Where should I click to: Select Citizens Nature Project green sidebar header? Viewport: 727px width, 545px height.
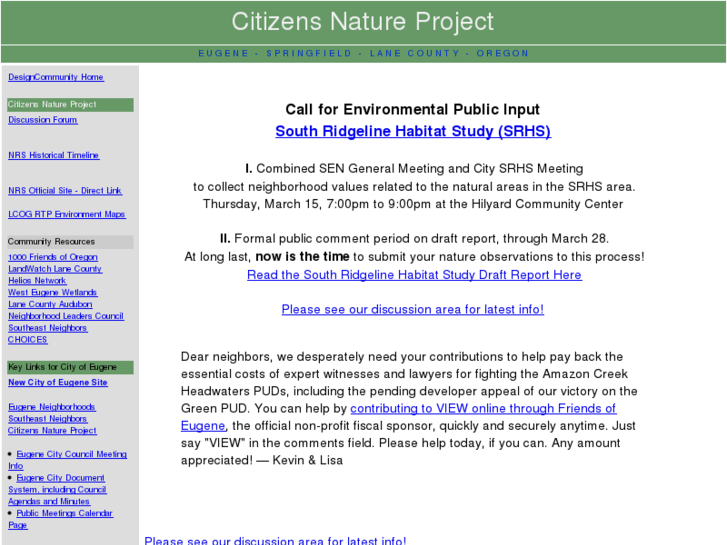tap(70, 105)
